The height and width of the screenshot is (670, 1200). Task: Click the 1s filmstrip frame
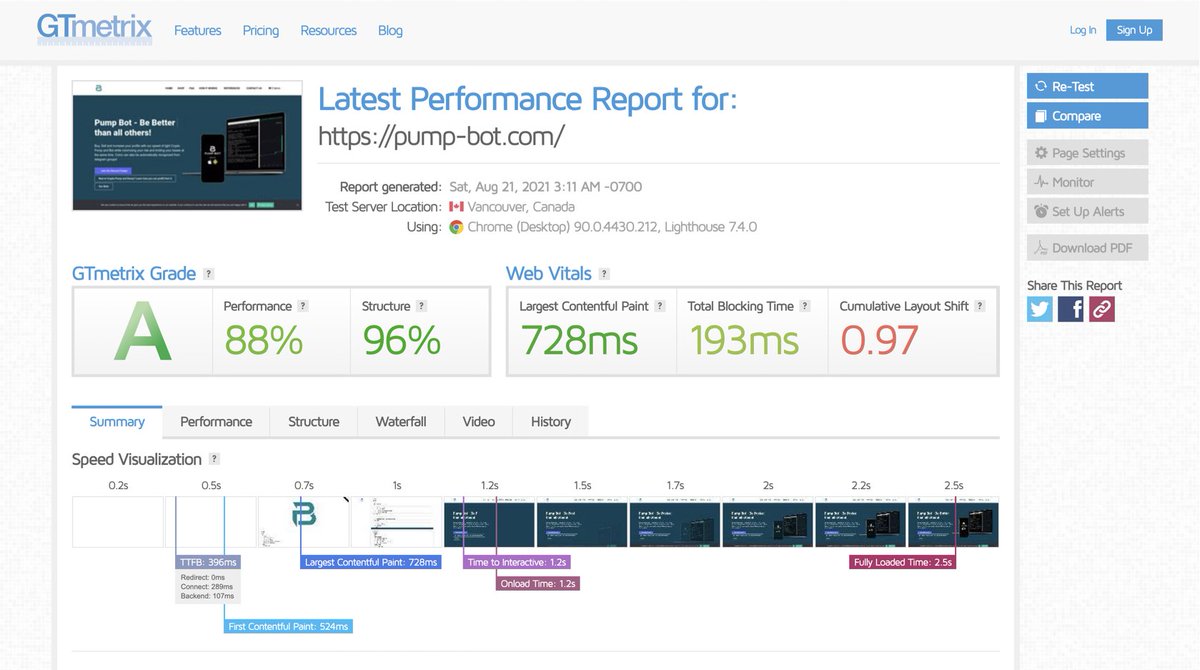pos(397,522)
